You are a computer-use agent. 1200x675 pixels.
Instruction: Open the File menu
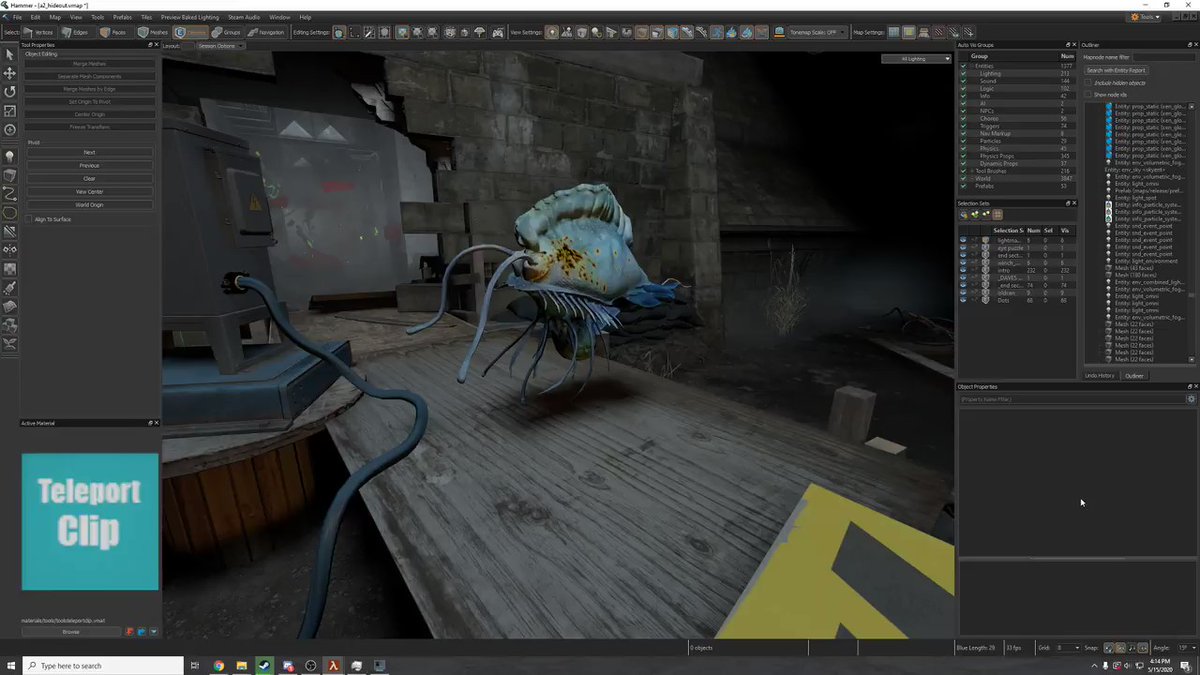pyautogui.click(x=17, y=17)
